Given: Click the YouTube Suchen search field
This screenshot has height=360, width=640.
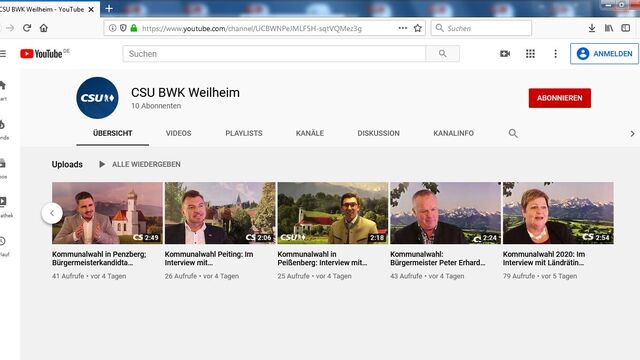Looking at the screenshot, I should point(274,53).
